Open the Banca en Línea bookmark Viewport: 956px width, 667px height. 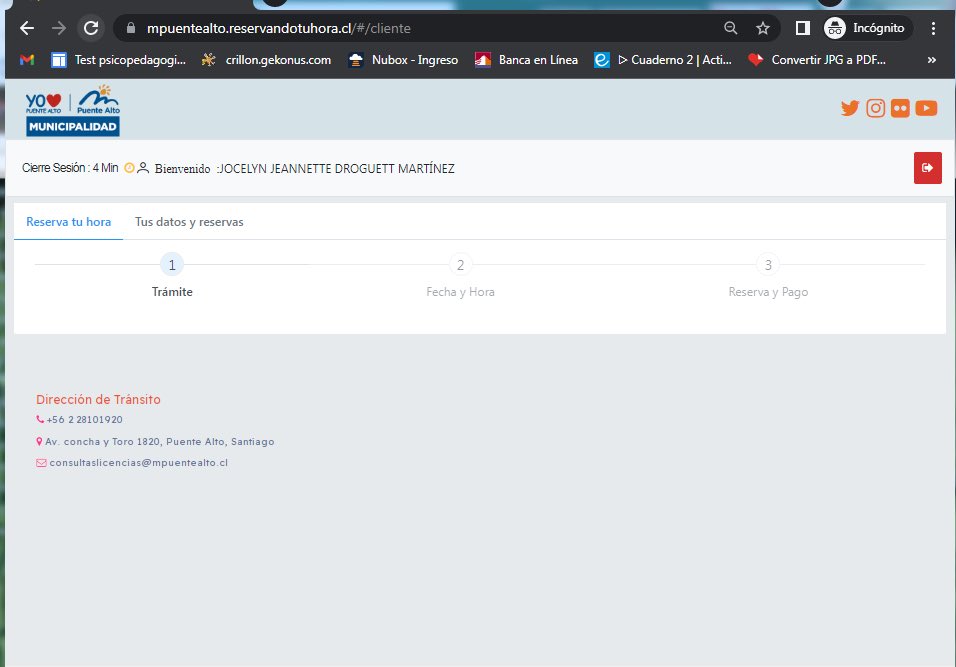[x=527, y=60]
